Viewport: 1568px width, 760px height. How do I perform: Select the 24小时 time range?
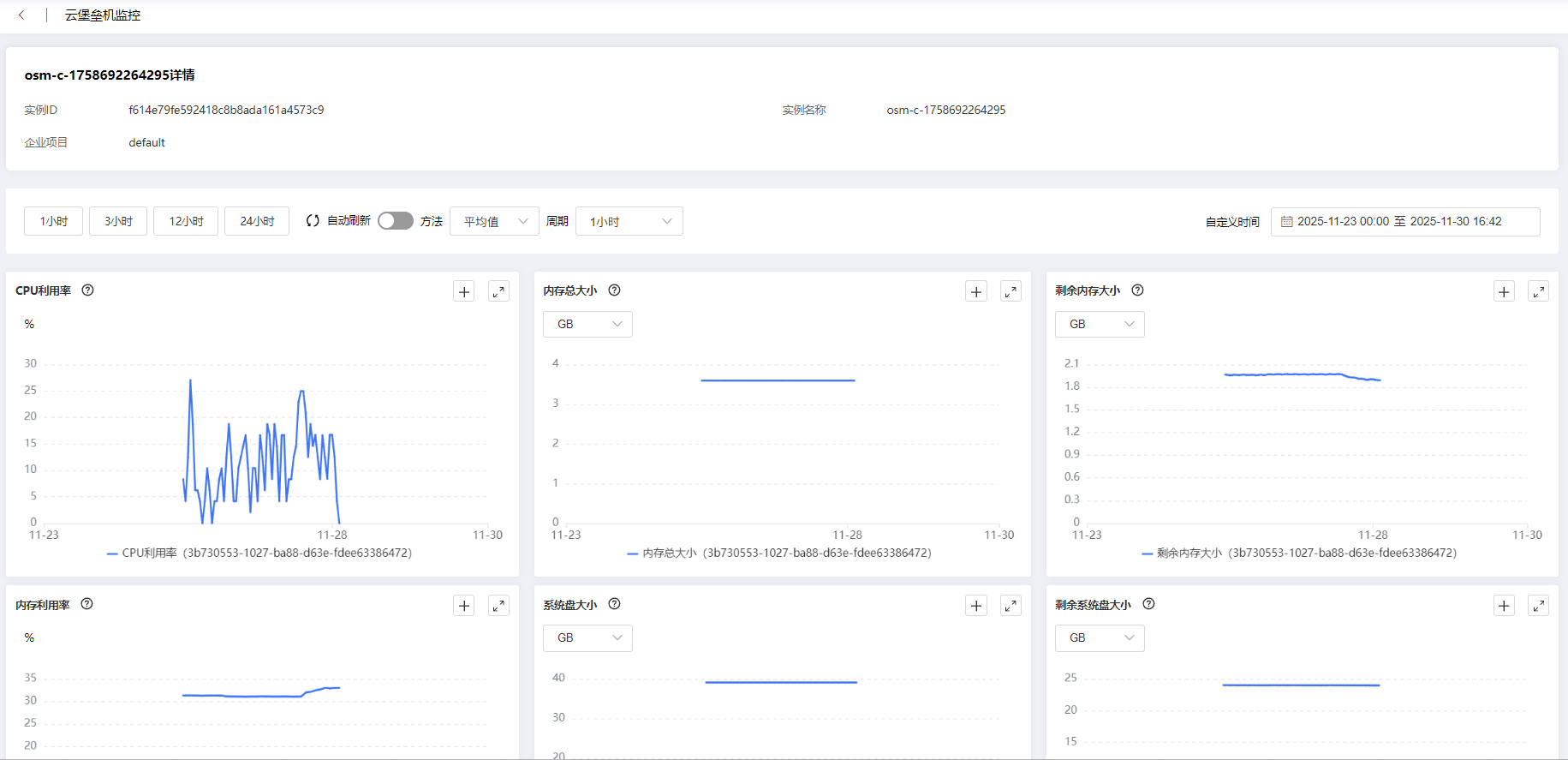click(x=257, y=221)
